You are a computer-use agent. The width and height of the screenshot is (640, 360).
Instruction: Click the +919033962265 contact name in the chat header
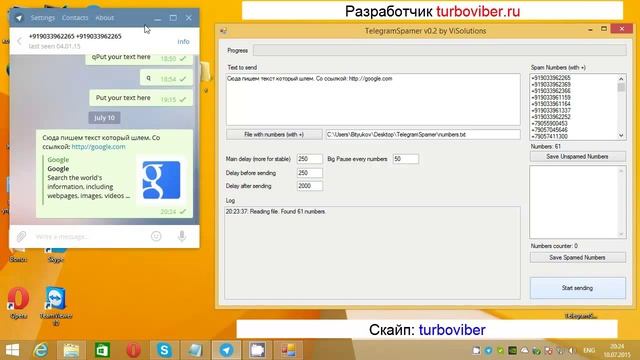point(75,36)
